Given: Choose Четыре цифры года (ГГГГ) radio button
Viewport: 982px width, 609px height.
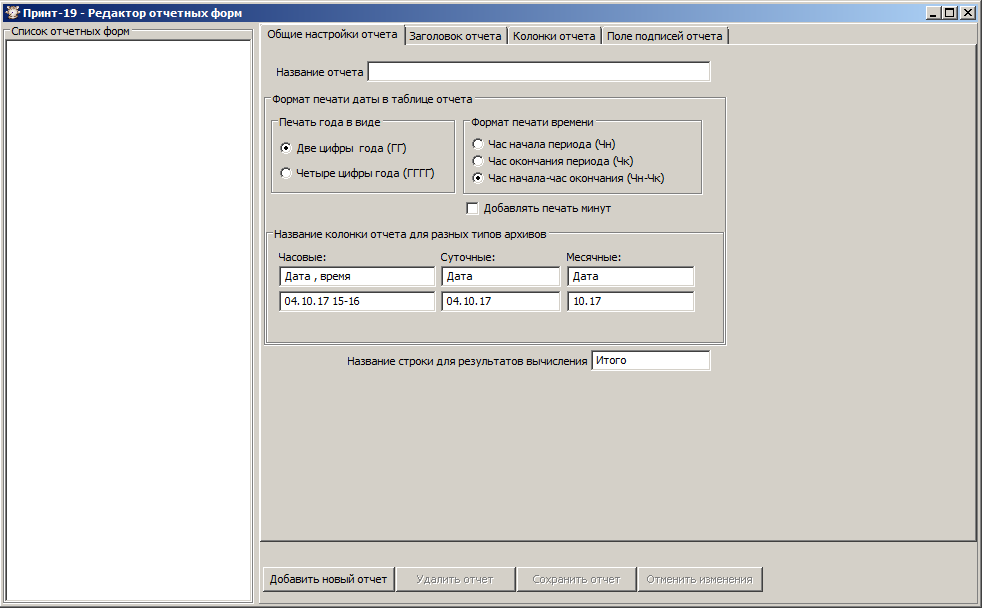Looking at the screenshot, I should pos(287,173).
